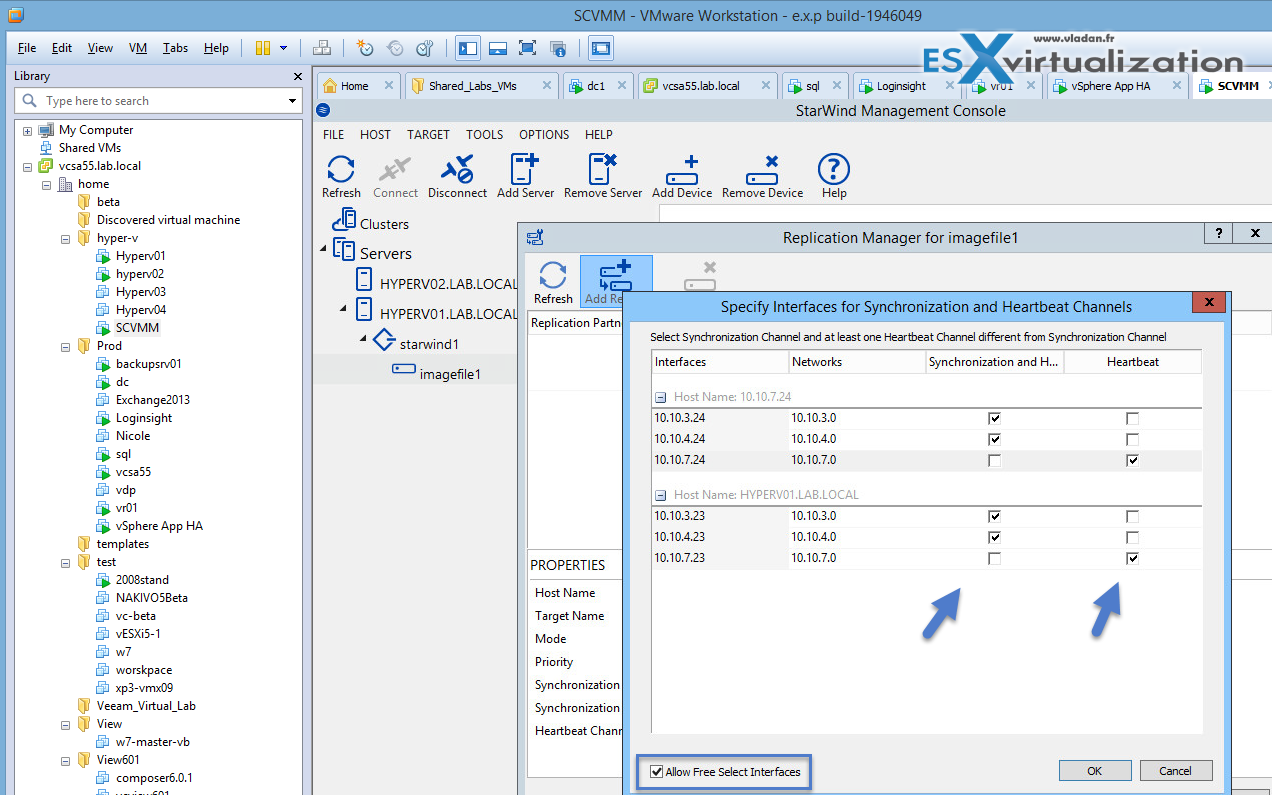Expand My Computer in the library tree
1272x795 pixels.
pos(27,130)
